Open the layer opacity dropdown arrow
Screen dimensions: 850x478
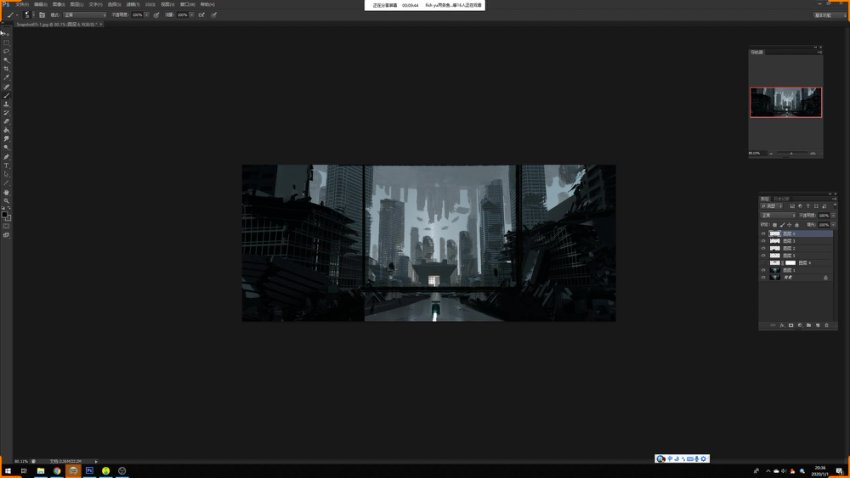[833, 215]
